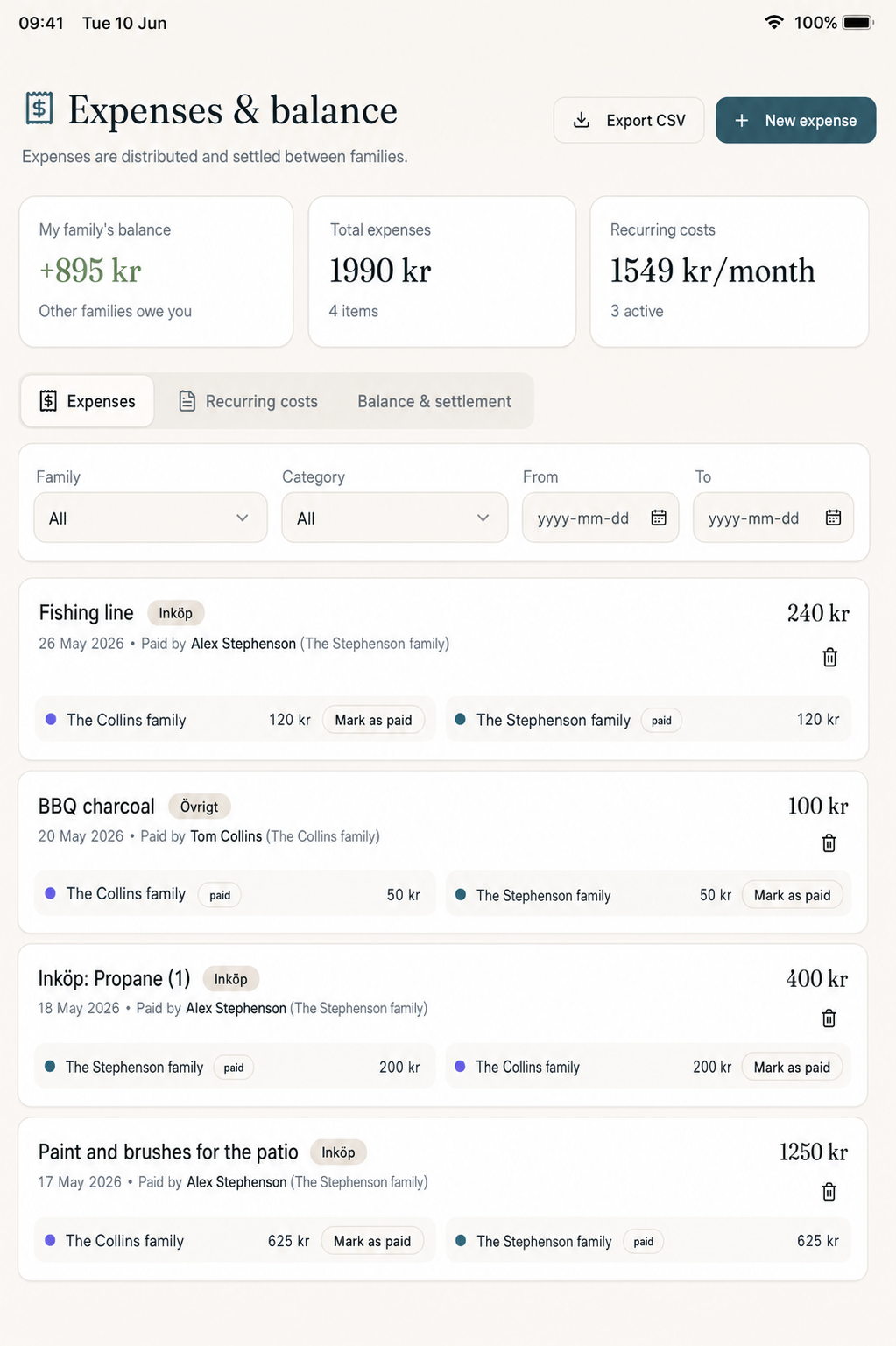The image size is (896, 1346).
Task: Mark Stephenson family's 50 kr BBQ charcoal share paid
Action: coord(792,895)
